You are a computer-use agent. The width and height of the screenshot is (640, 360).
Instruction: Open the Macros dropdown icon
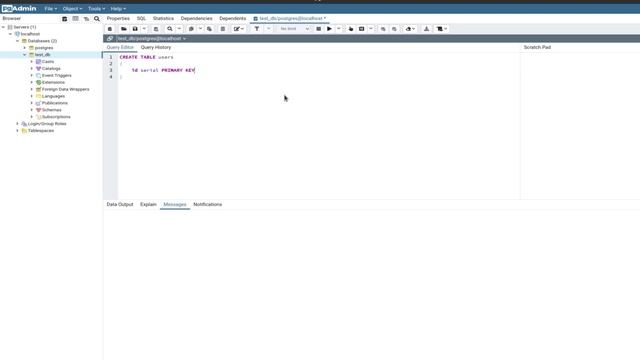(x=442, y=29)
